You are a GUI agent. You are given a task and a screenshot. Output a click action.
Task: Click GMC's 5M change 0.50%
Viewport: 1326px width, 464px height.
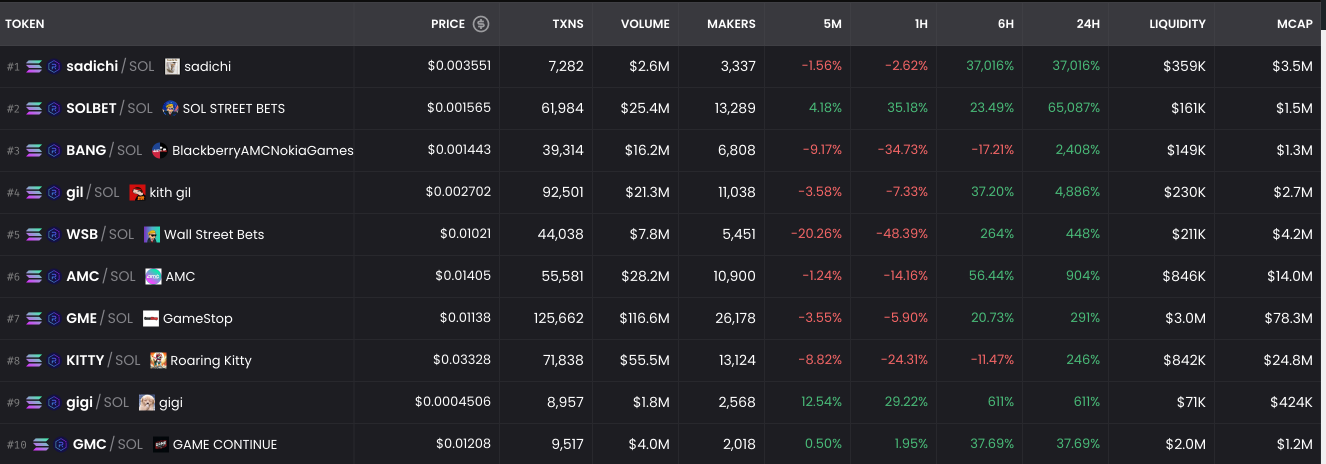coord(823,444)
